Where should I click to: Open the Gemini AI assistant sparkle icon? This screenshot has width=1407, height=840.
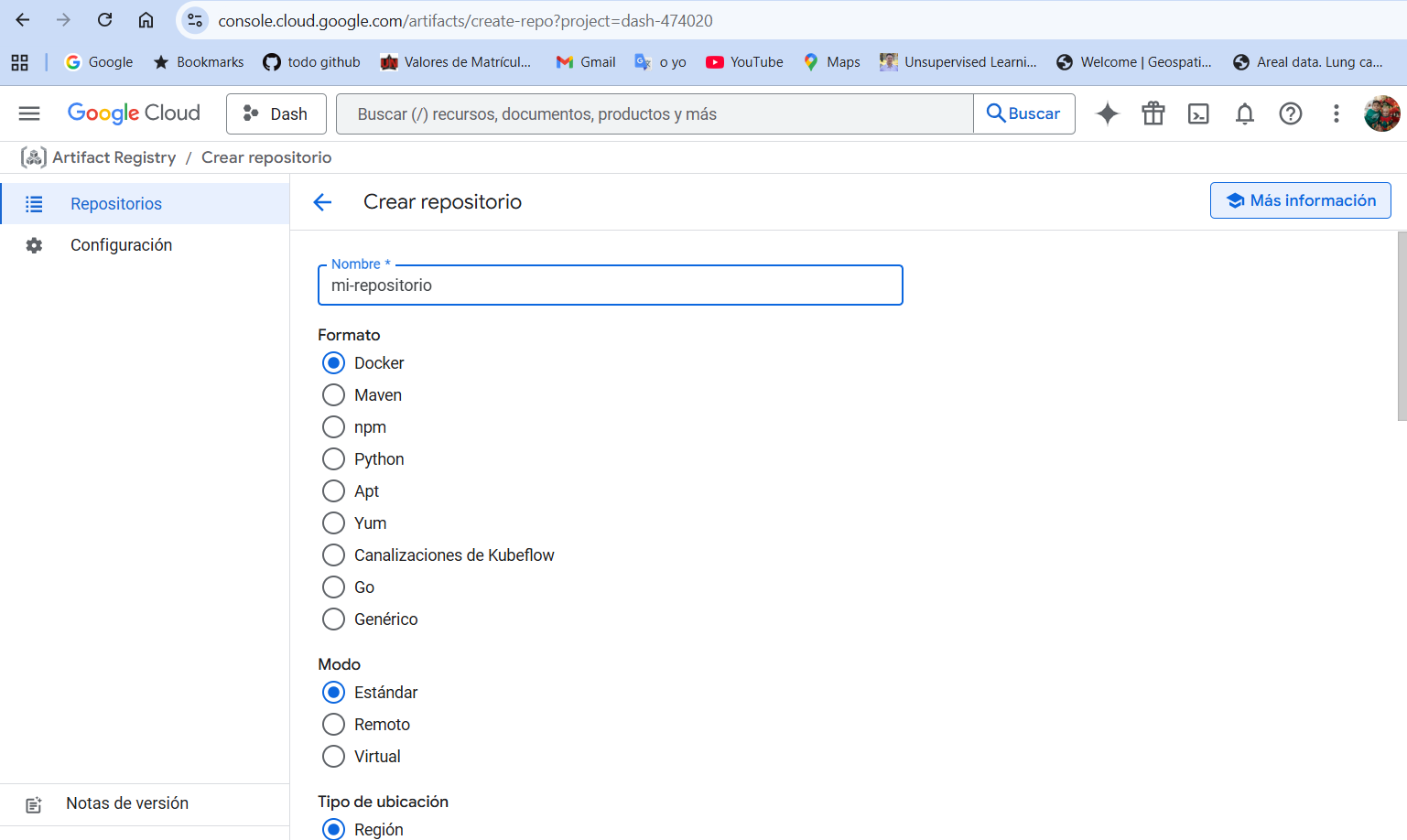tap(1108, 113)
